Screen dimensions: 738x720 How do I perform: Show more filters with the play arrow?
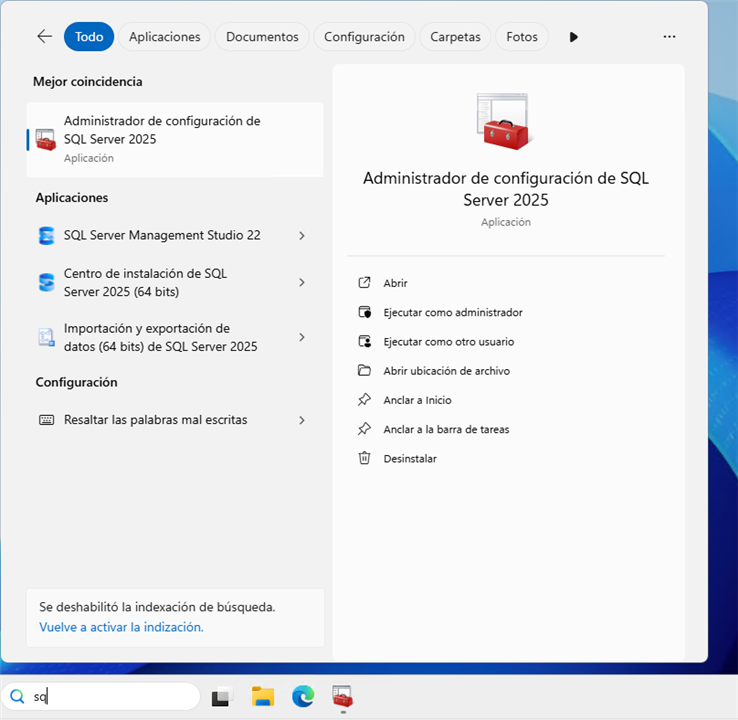pyautogui.click(x=573, y=37)
